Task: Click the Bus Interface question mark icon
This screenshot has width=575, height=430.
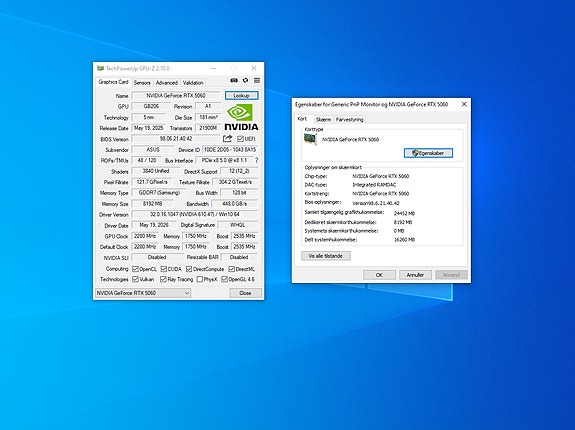Action: pyautogui.click(x=257, y=160)
